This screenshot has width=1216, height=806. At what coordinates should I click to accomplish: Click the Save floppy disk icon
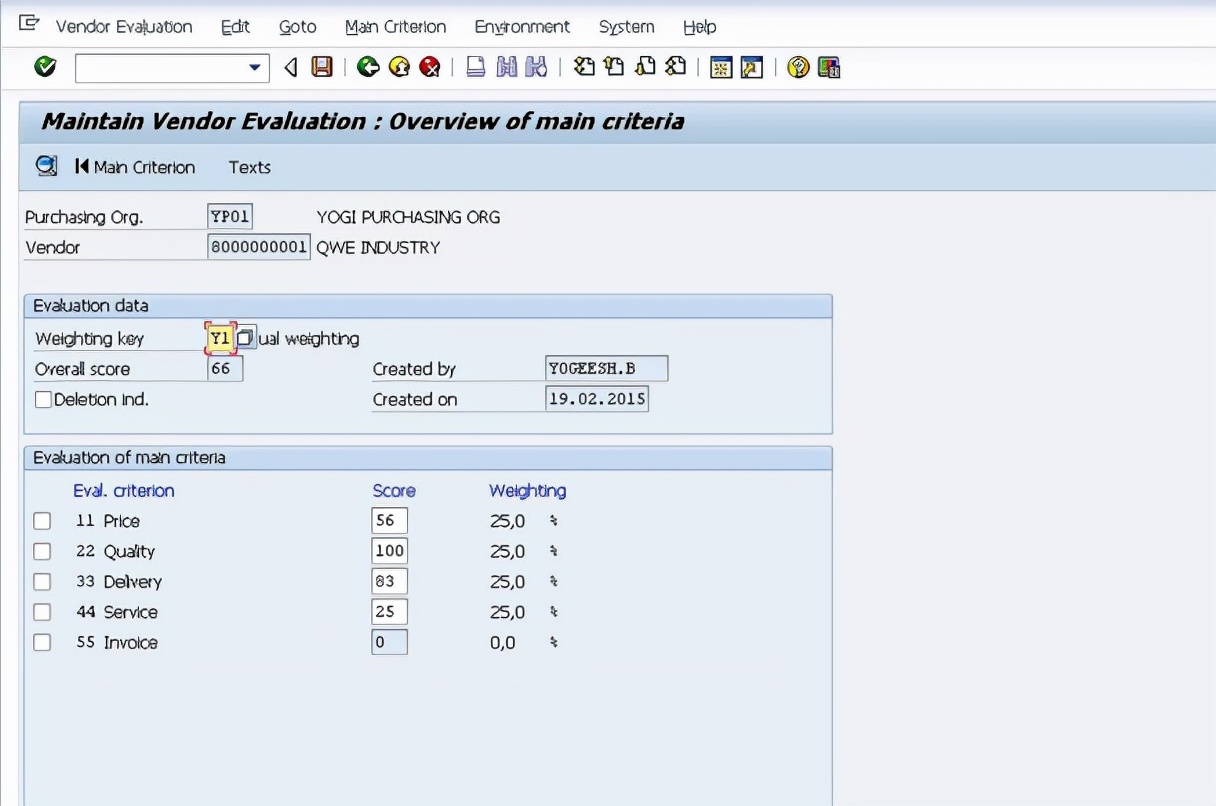(x=322, y=67)
